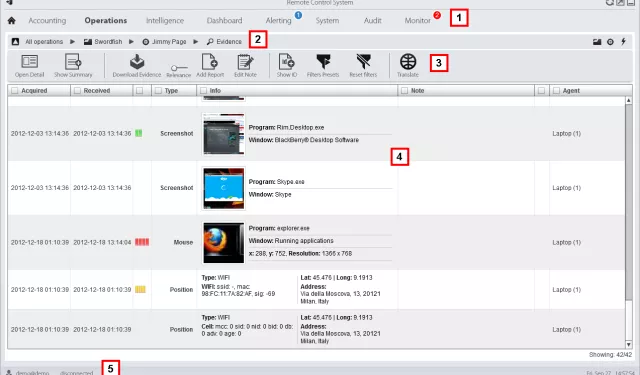Click the target circle icon at right of breadcrumb bar
Image resolution: width=640 pixels, height=375 pixels.
click(x=610, y=42)
